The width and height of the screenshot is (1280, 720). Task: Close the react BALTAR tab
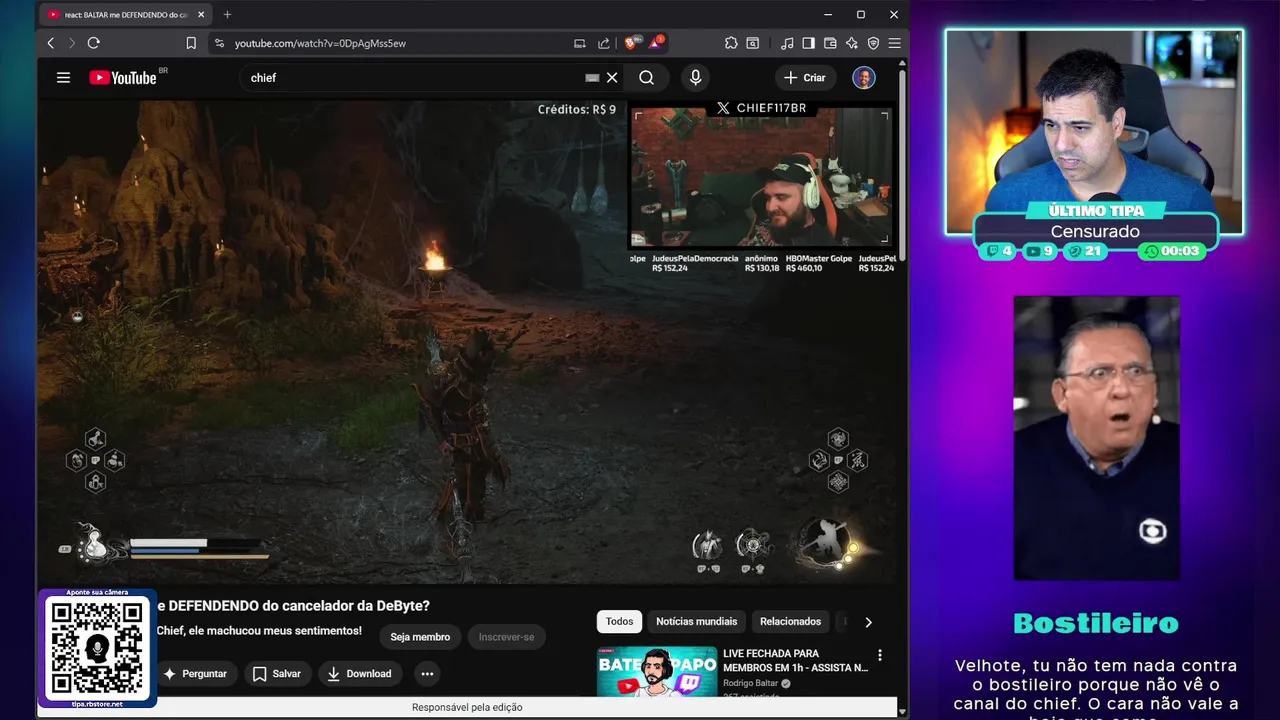201,15
